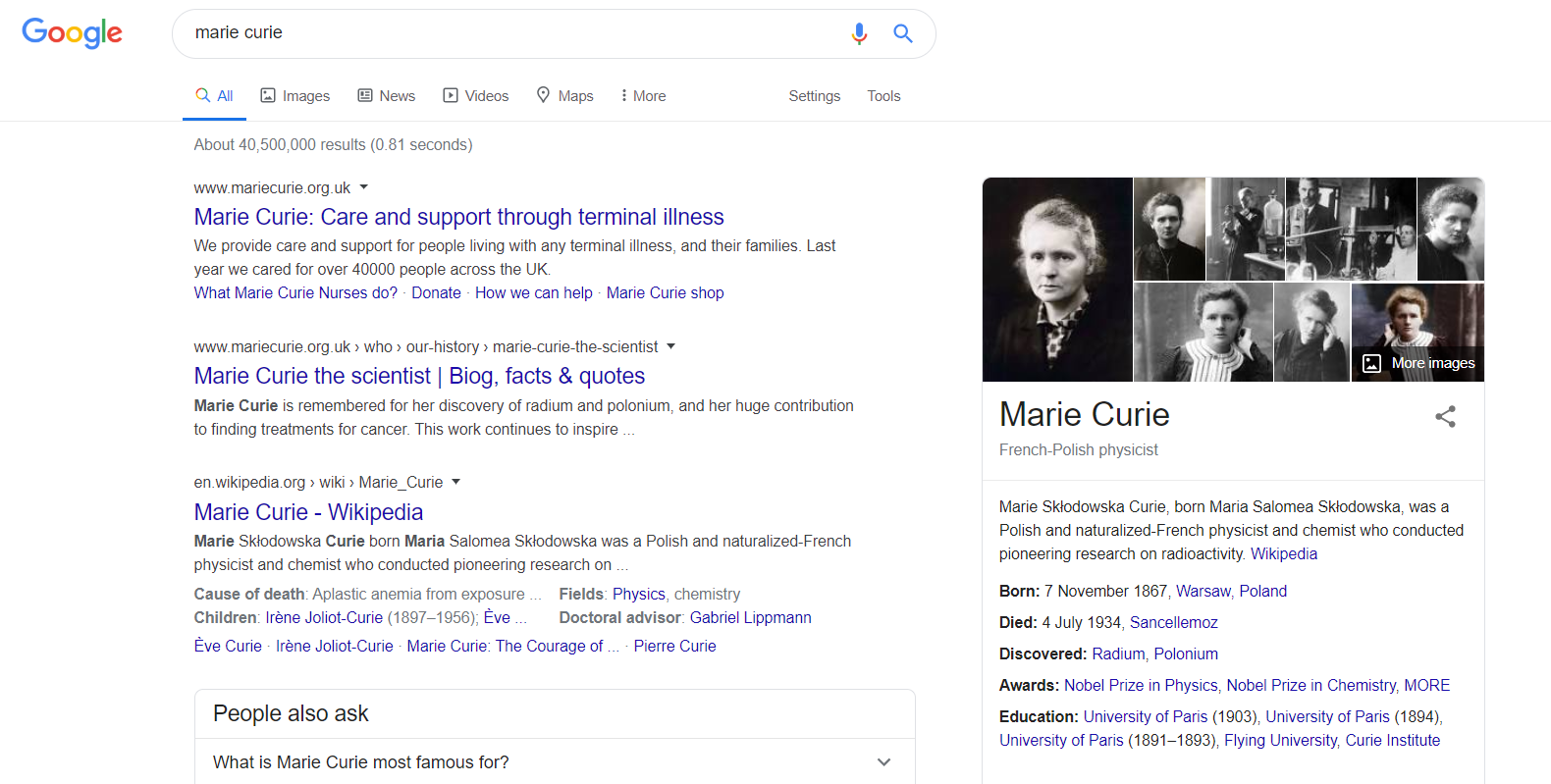Screen dimensions: 1551x784
Task: Open Nobel Prize in Physics award link
Action: point(1141,685)
